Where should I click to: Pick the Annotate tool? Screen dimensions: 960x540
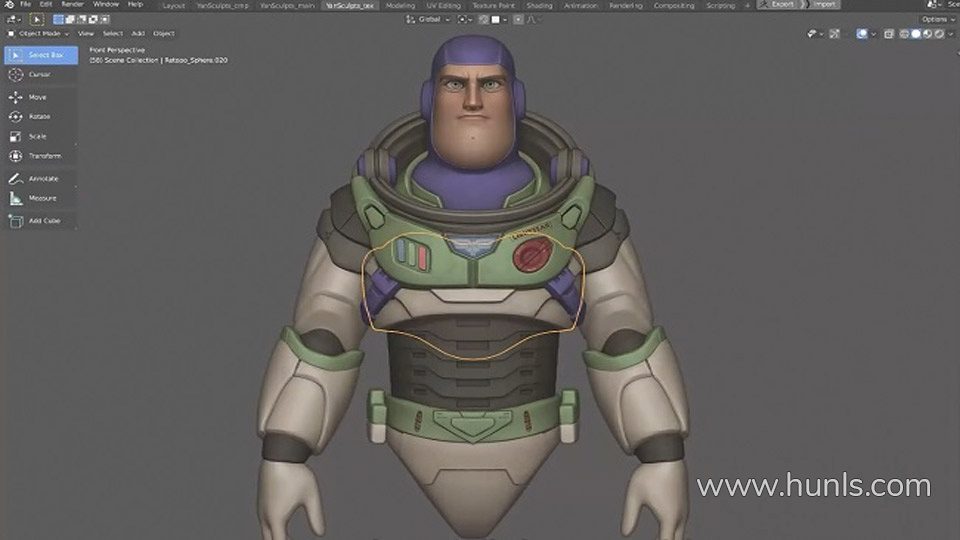point(41,179)
